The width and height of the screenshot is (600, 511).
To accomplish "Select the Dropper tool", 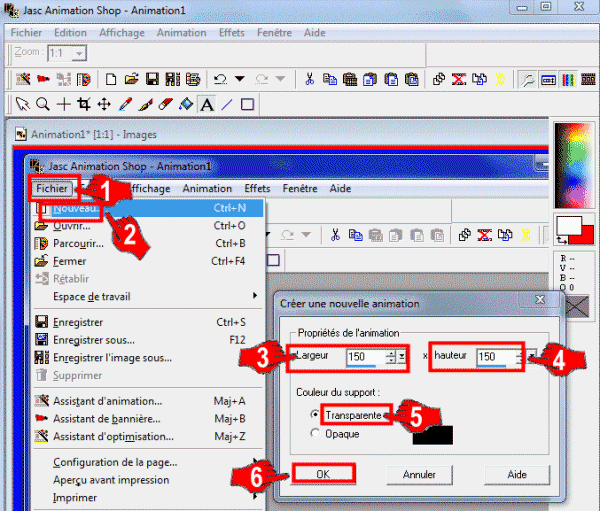I will tap(125, 104).
